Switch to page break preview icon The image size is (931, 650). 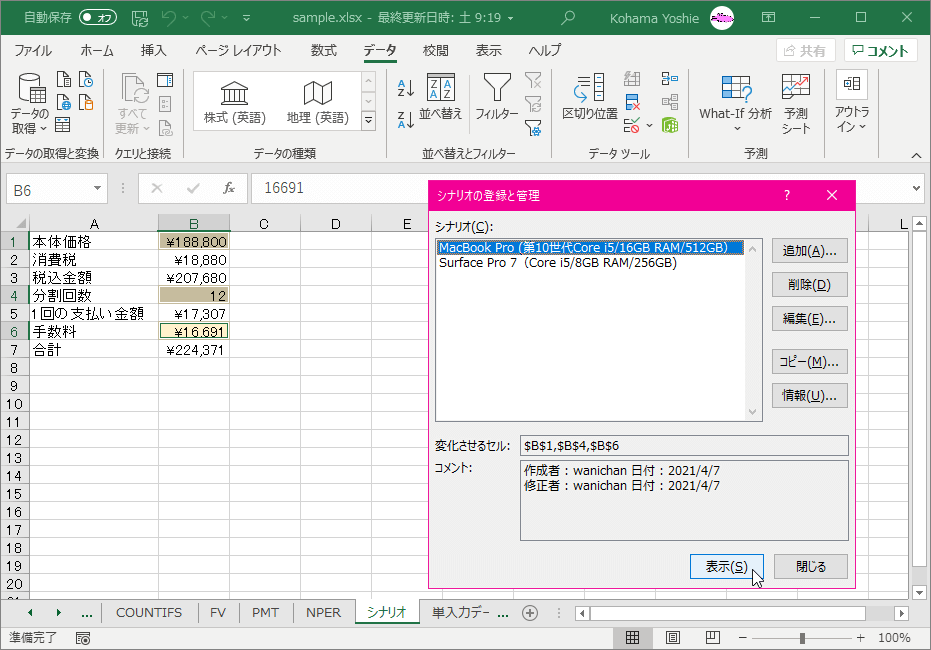click(712, 638)
